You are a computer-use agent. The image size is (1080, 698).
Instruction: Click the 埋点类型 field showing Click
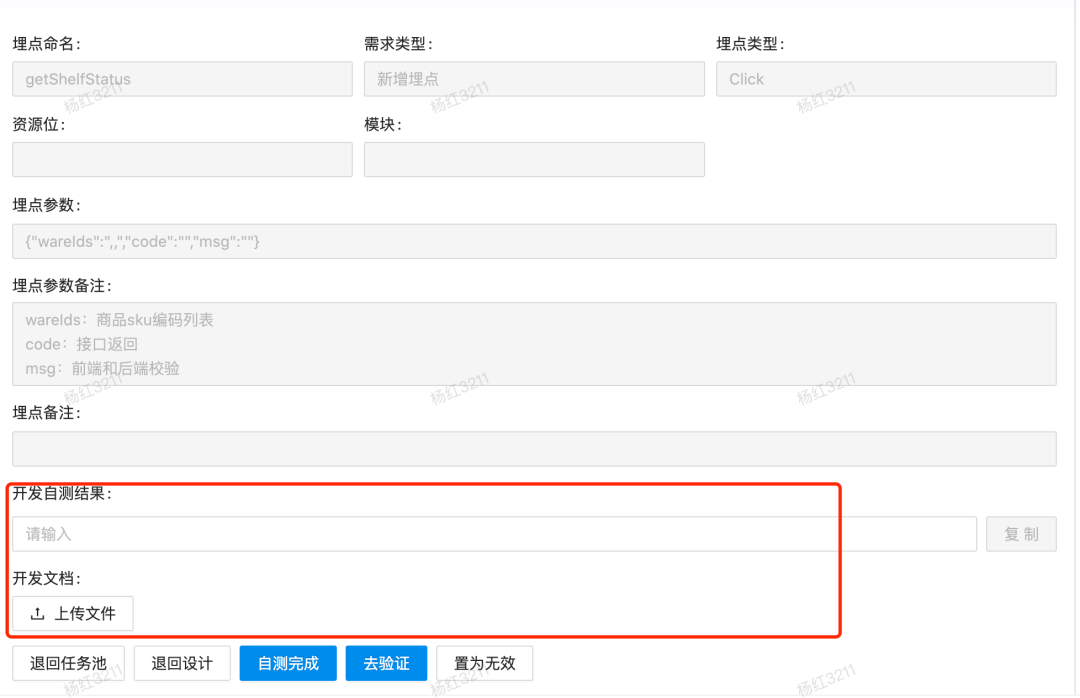pos(886,79)
